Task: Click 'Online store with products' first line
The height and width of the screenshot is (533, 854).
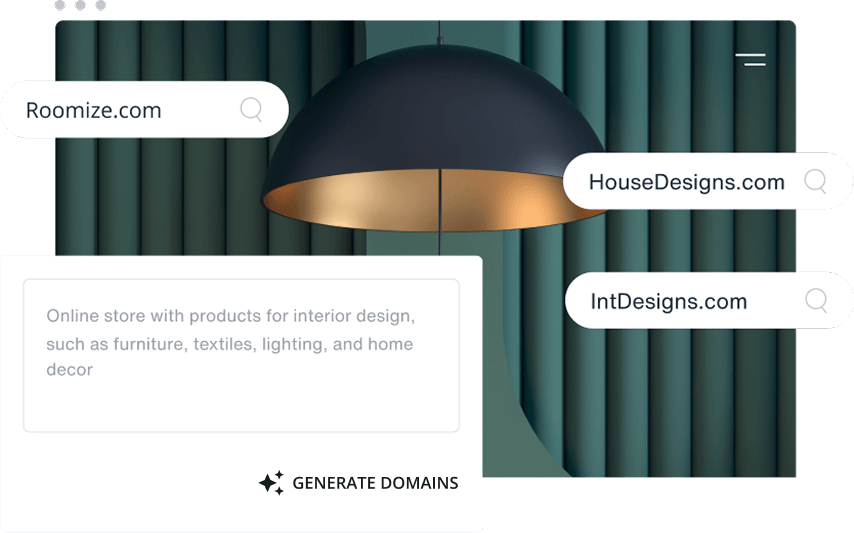Action: point(230,316)
